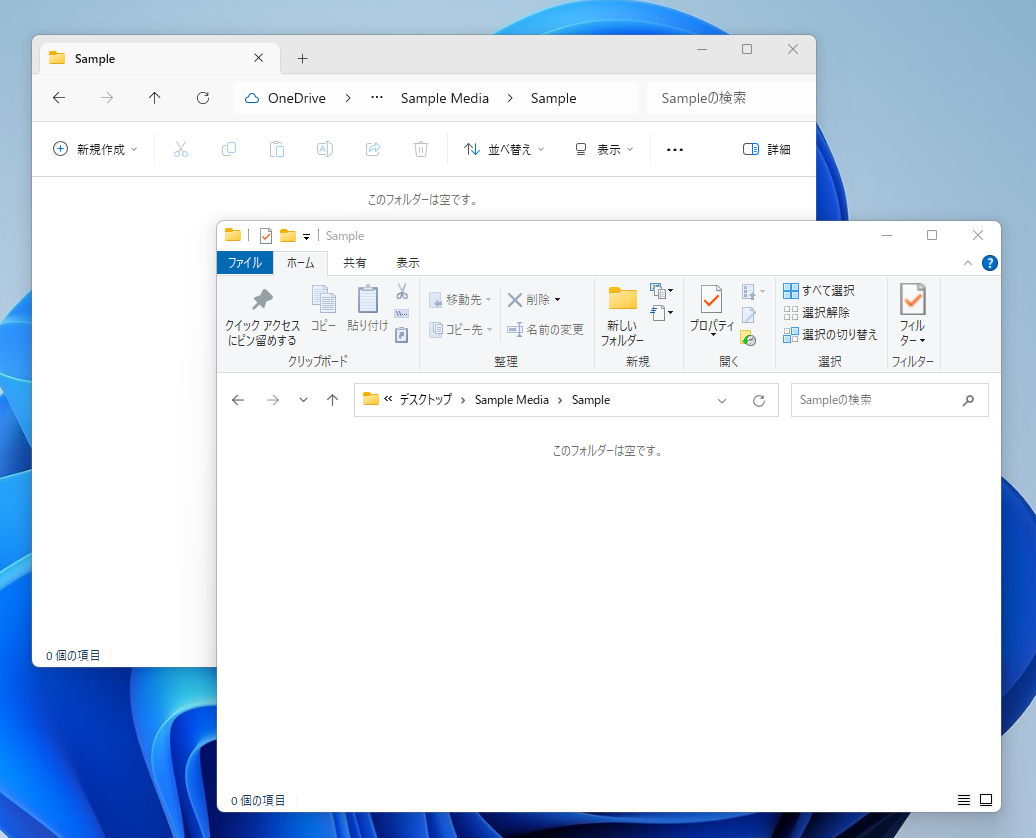
Task: Click the プロパティ checkmark icon
Action: pyautogui.click(x=712, y=300)
